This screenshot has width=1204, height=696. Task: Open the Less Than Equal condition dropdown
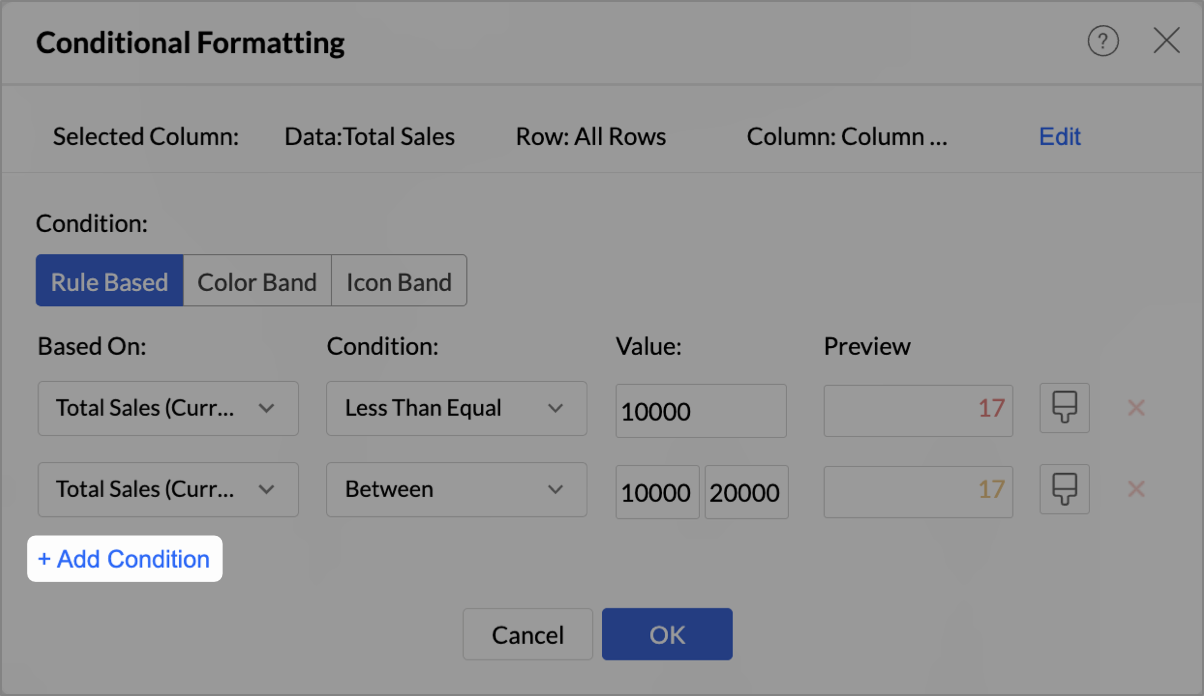456,408
